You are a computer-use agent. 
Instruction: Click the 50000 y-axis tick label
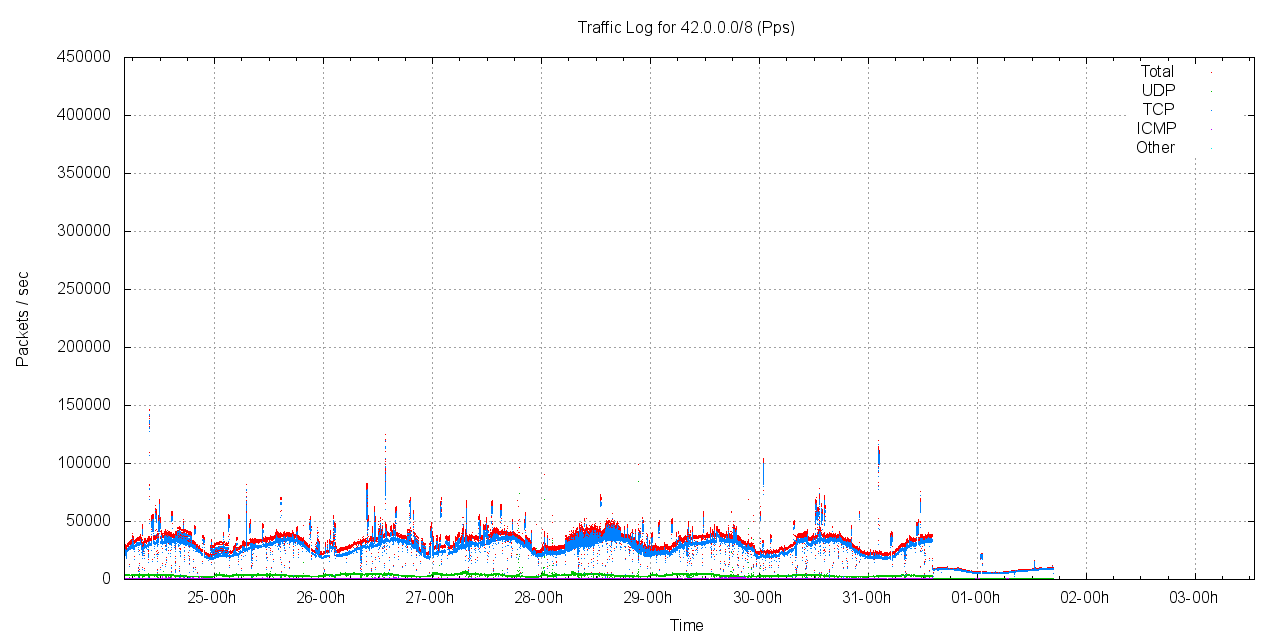90,522
